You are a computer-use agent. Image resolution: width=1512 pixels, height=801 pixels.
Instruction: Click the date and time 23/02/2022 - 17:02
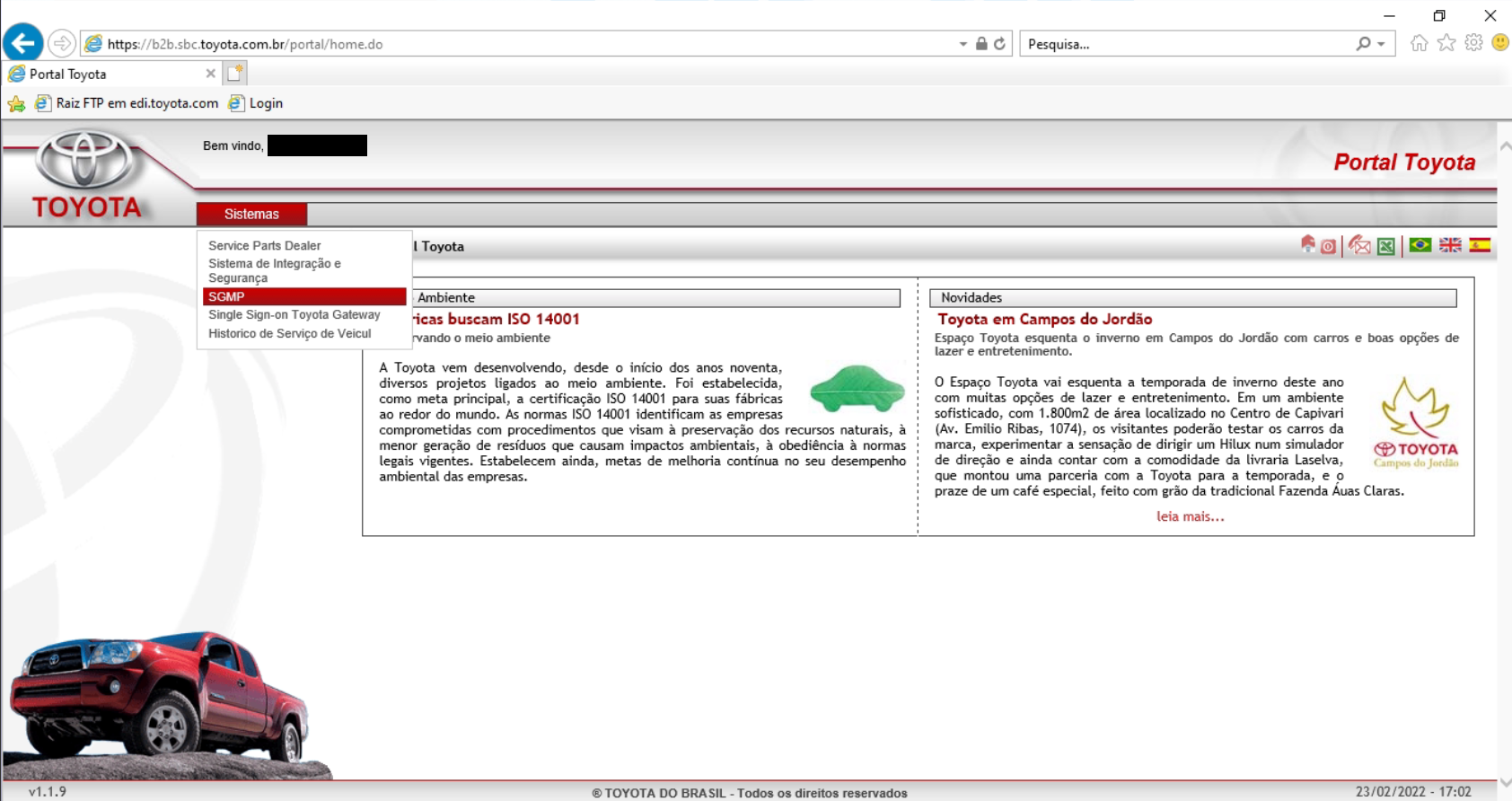1413,792
